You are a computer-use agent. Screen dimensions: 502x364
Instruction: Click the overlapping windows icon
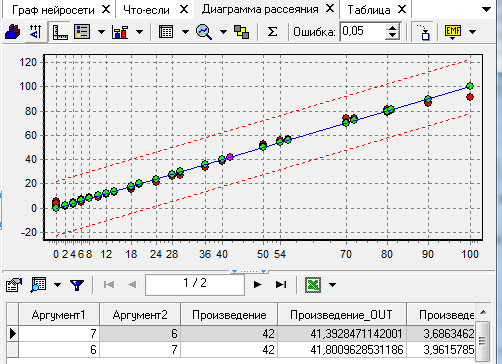point(242,32)
